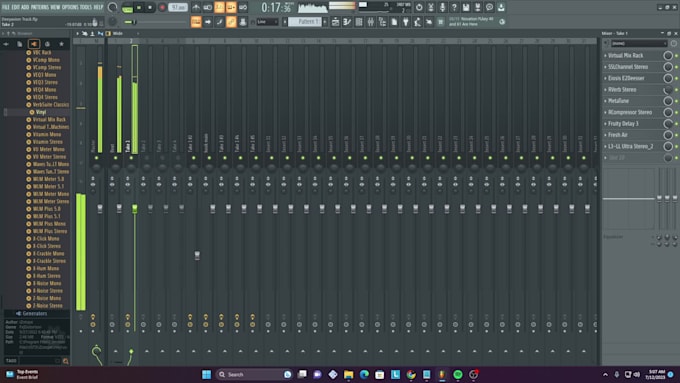Open the TOOLS menu

(x=86, y=7)
